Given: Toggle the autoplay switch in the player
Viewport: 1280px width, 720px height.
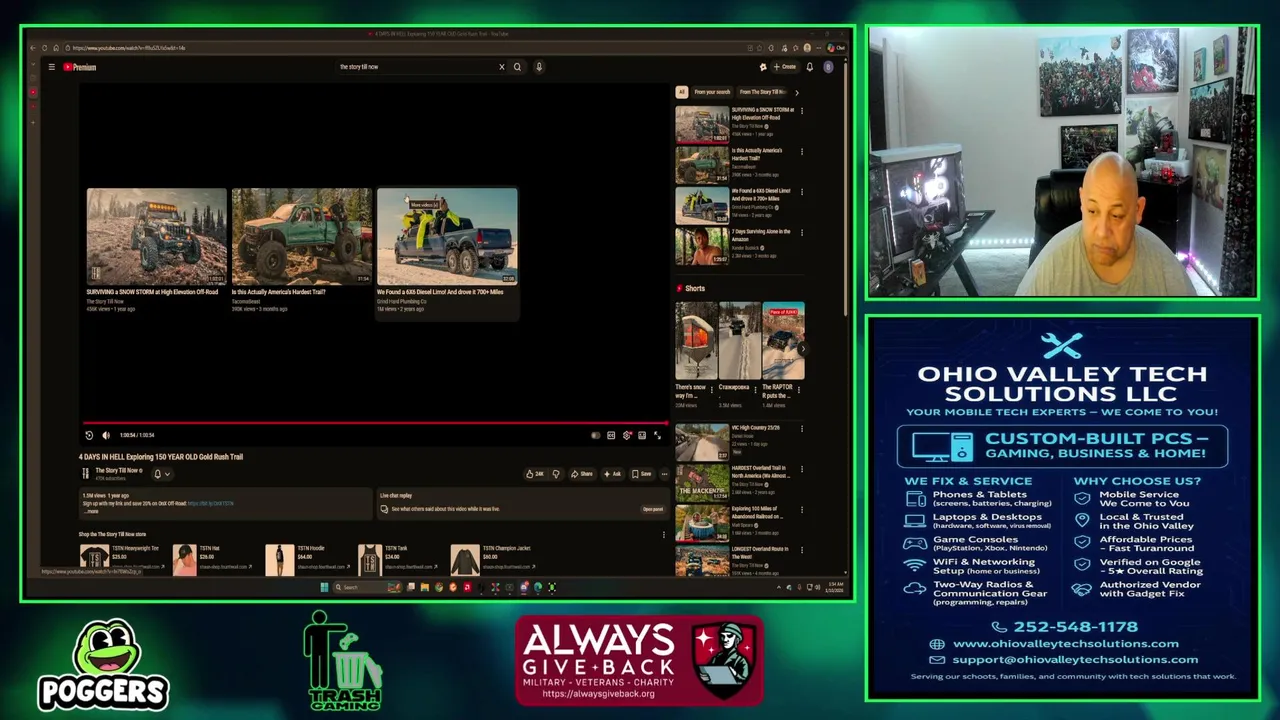Looking at the screenshot, I should pos(596,435).
